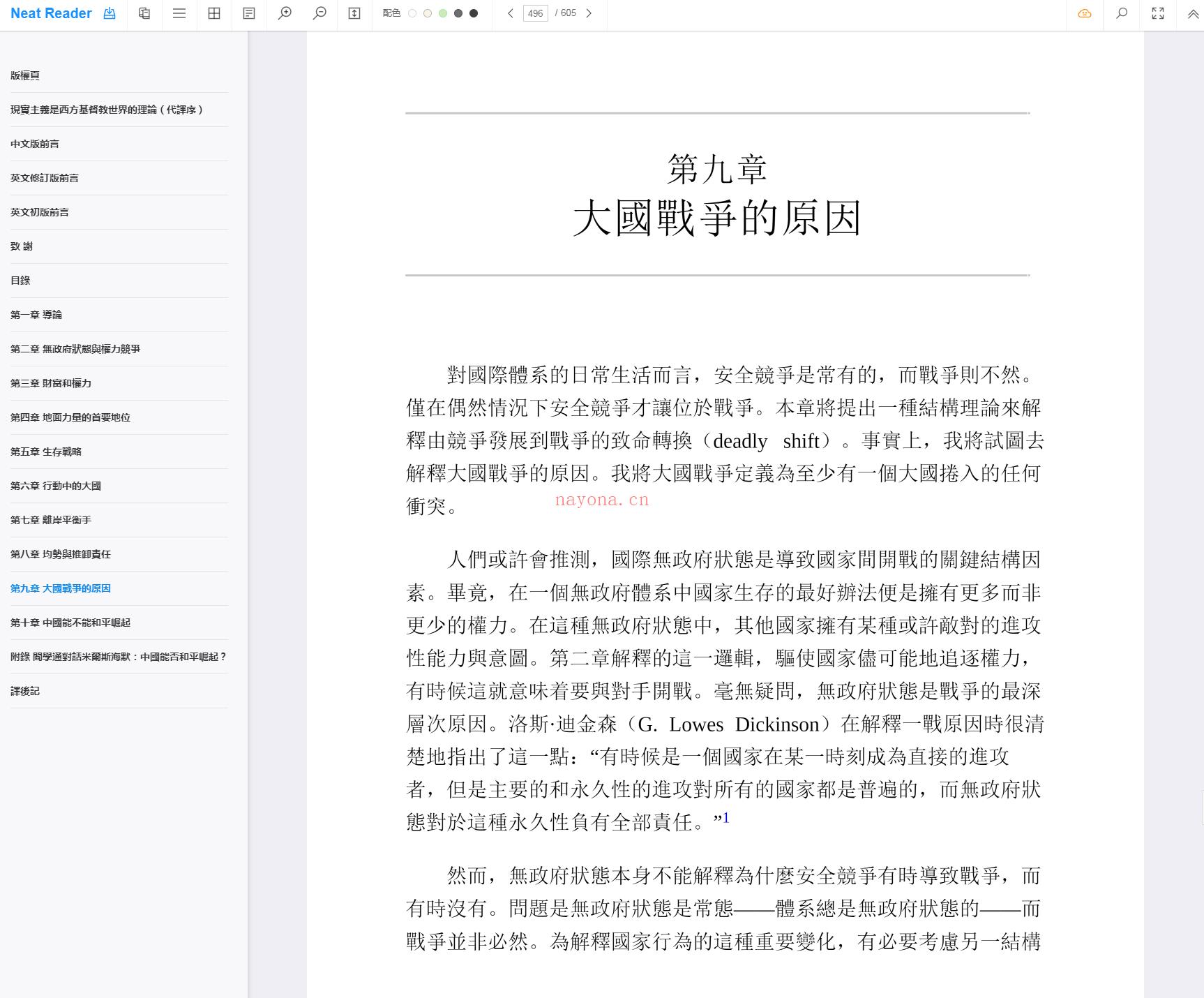The height and width of the screenshot is (998, 1204).
Task: Open 致 謝 in contents
Action: [x=22, y=246]
